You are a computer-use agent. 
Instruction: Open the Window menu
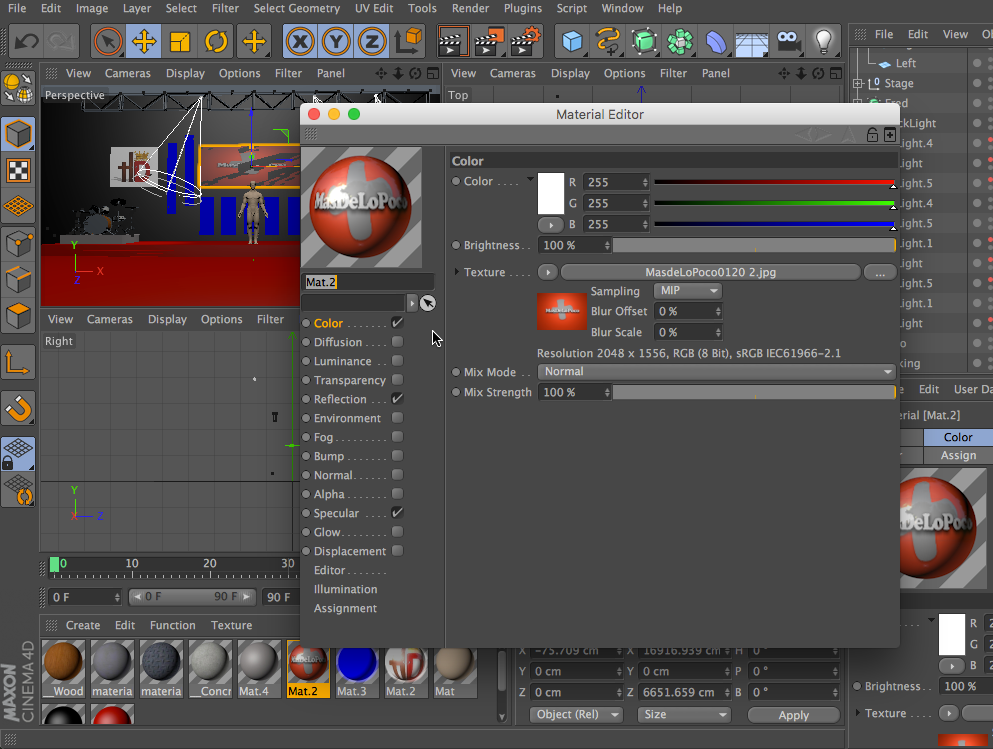tap(623, 8)
